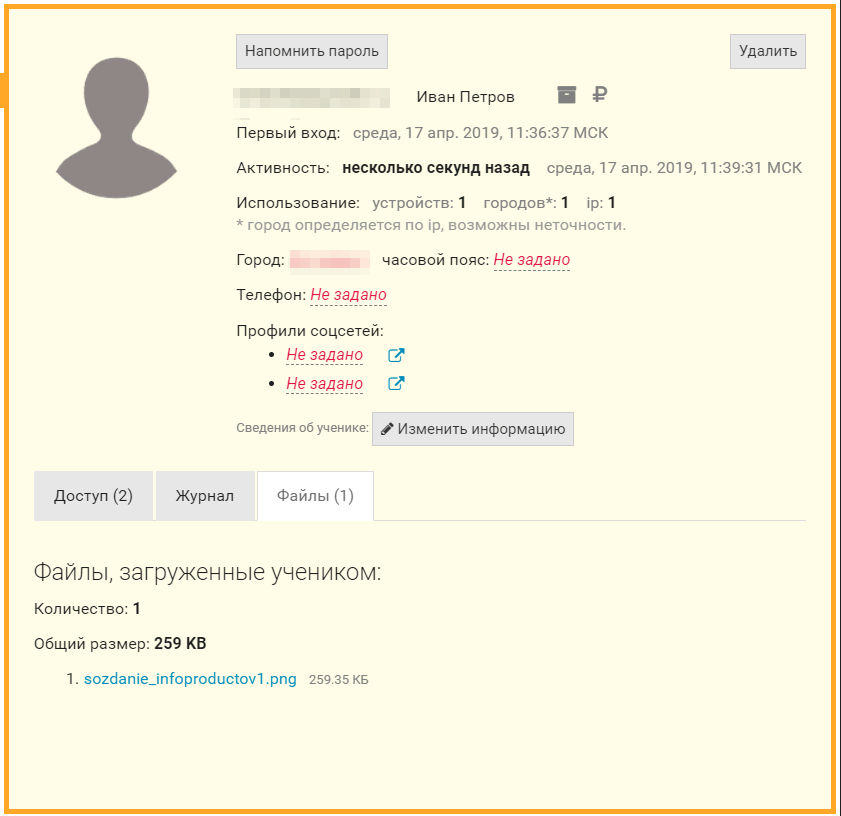Click the blurred Город value

pyautogui.click(x=329, y=260)
